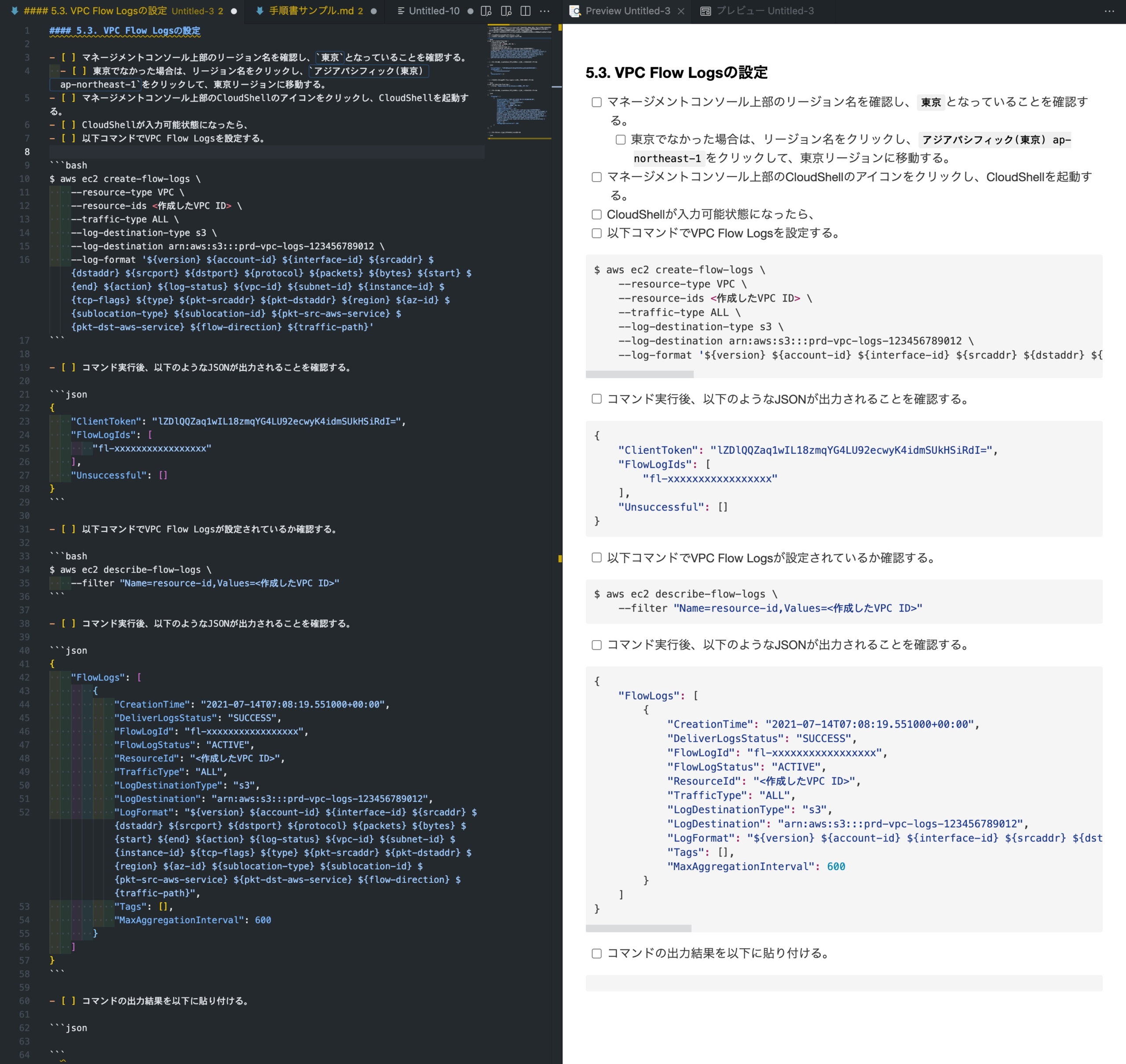Split the editor to the right
The image size is (1126, 1064).
[x=525, y=11]
